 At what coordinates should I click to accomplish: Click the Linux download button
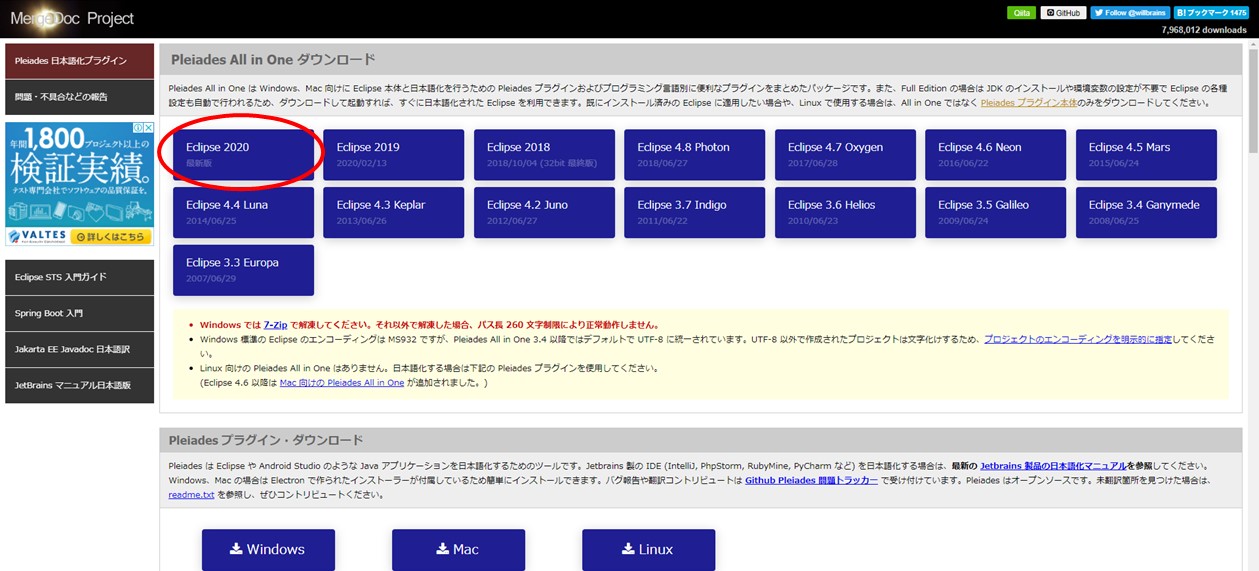[649, 550]
